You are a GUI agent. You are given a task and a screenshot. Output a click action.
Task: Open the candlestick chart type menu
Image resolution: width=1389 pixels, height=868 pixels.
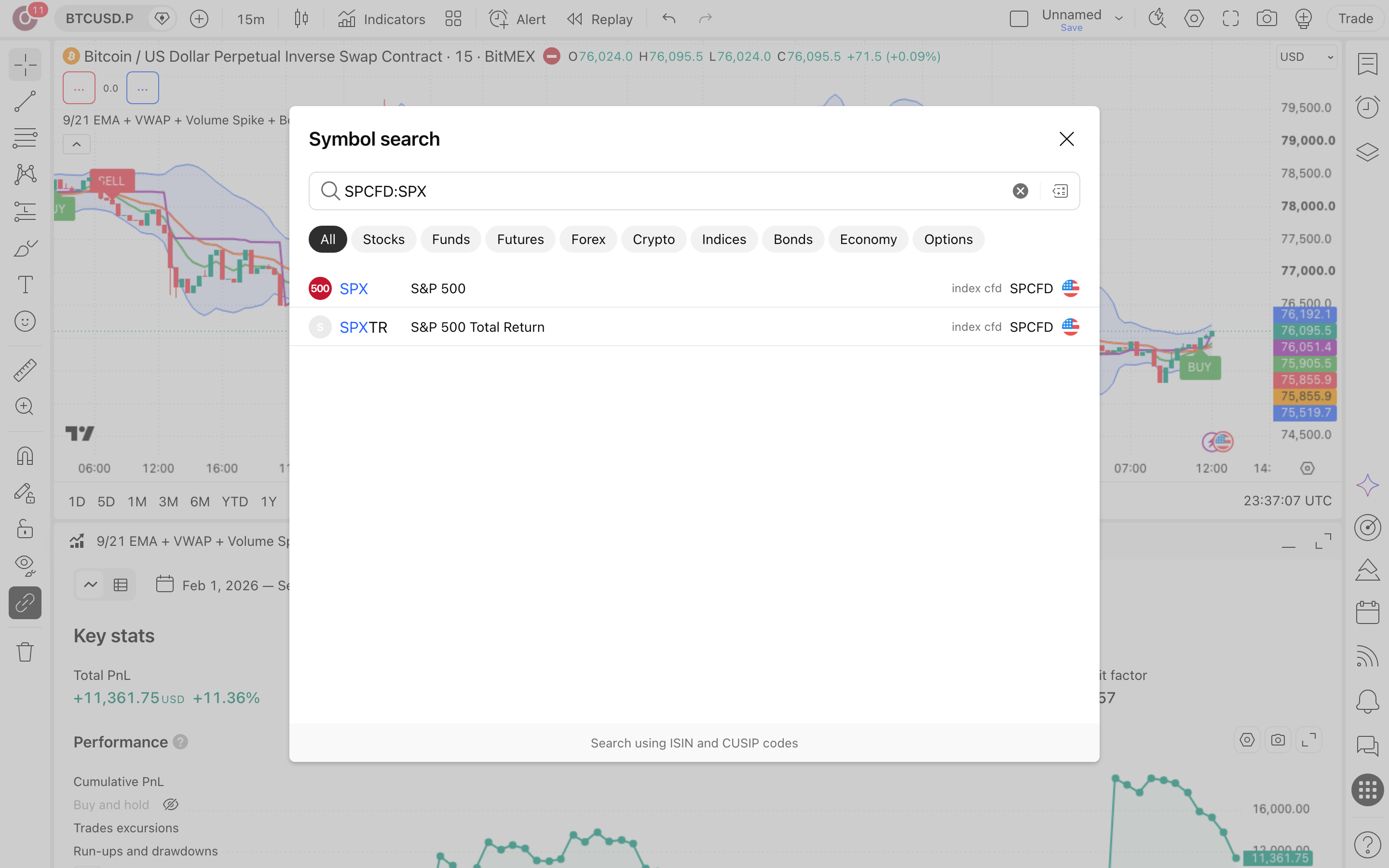pyautogui.click(x=301, y=19)
